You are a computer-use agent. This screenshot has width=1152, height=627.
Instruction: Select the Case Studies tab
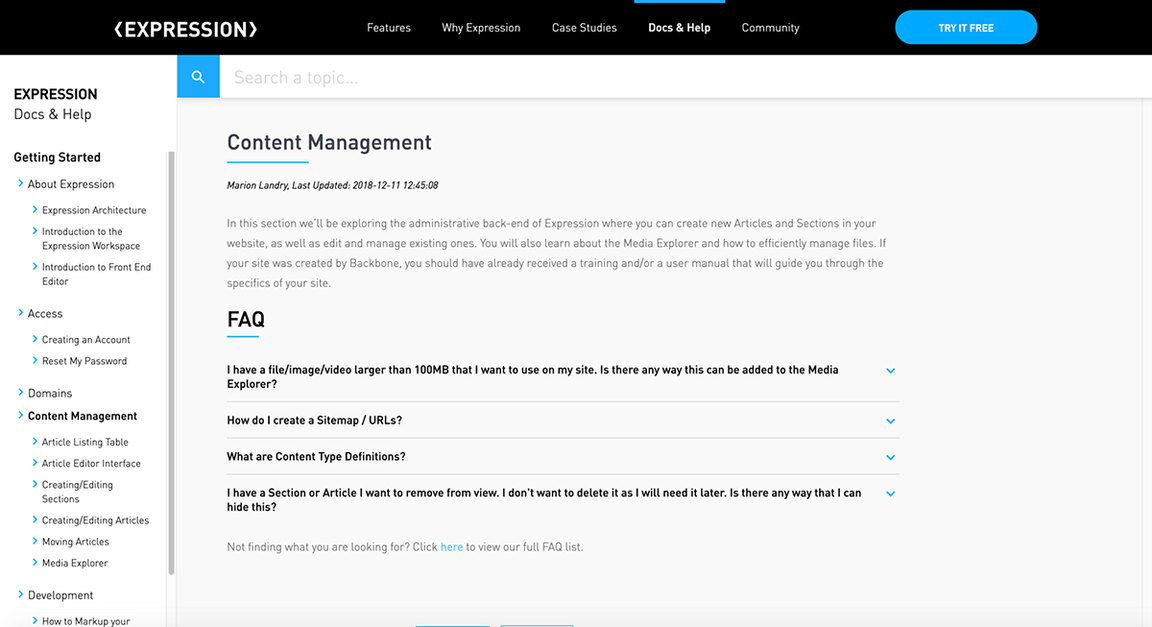tap(584, 27)
